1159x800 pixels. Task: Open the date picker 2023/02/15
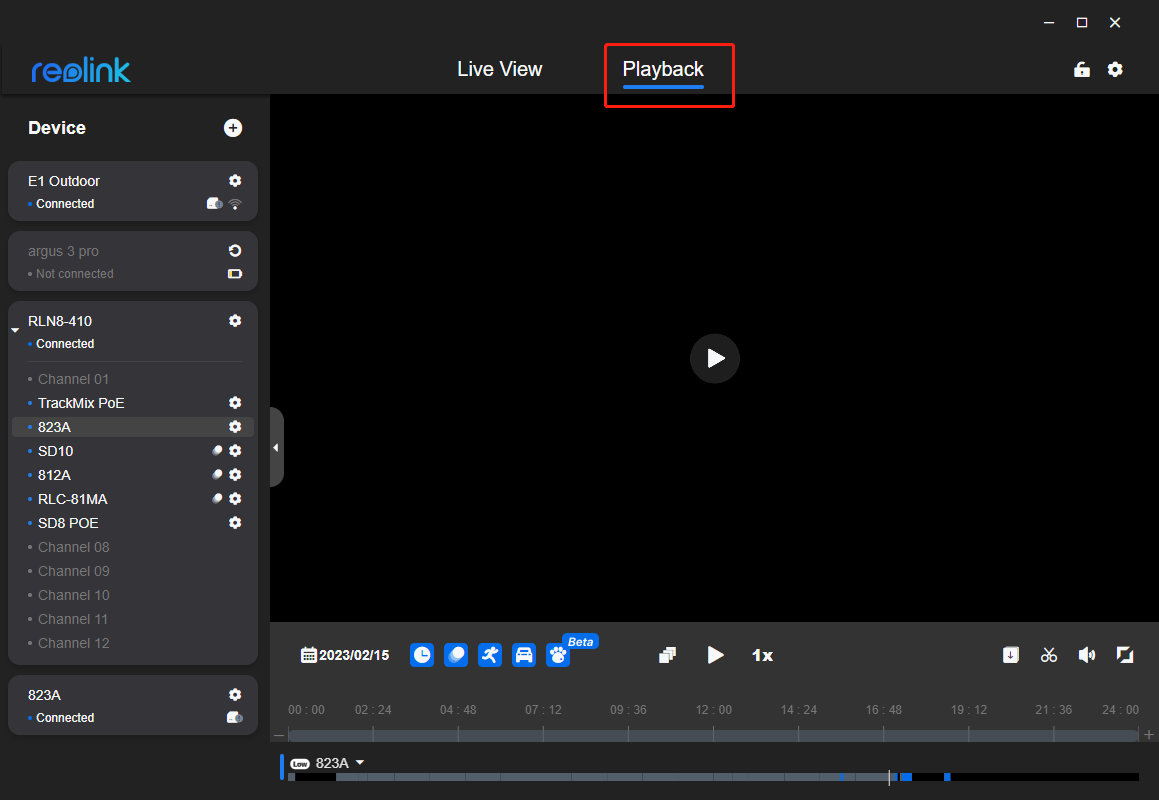(345, 655)
